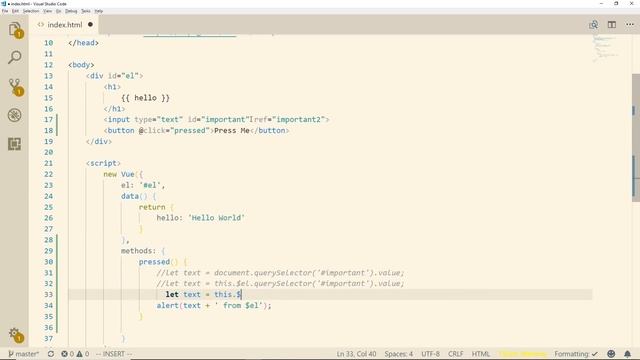Change indentation via Spaces: 4
Viewport: 640px width, 360px height.
coord(398,354)
